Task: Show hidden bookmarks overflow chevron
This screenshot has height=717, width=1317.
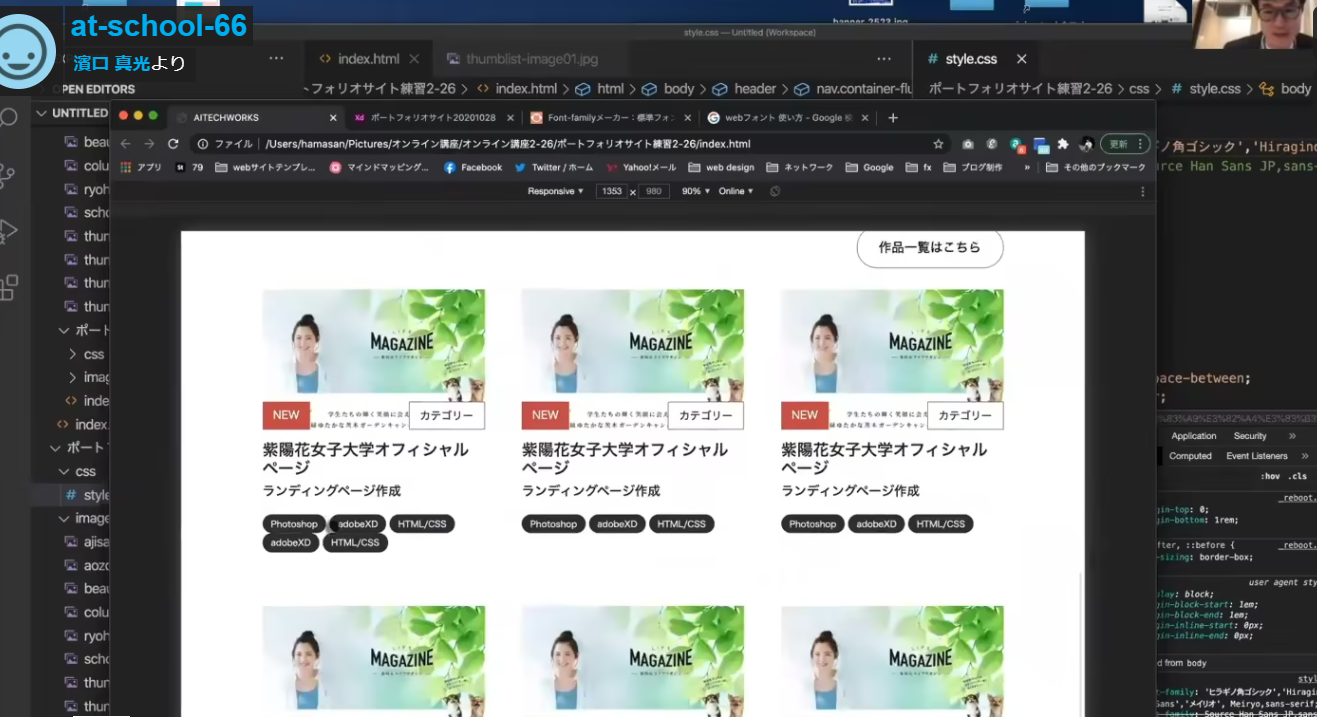Action: coord(1027,167)
